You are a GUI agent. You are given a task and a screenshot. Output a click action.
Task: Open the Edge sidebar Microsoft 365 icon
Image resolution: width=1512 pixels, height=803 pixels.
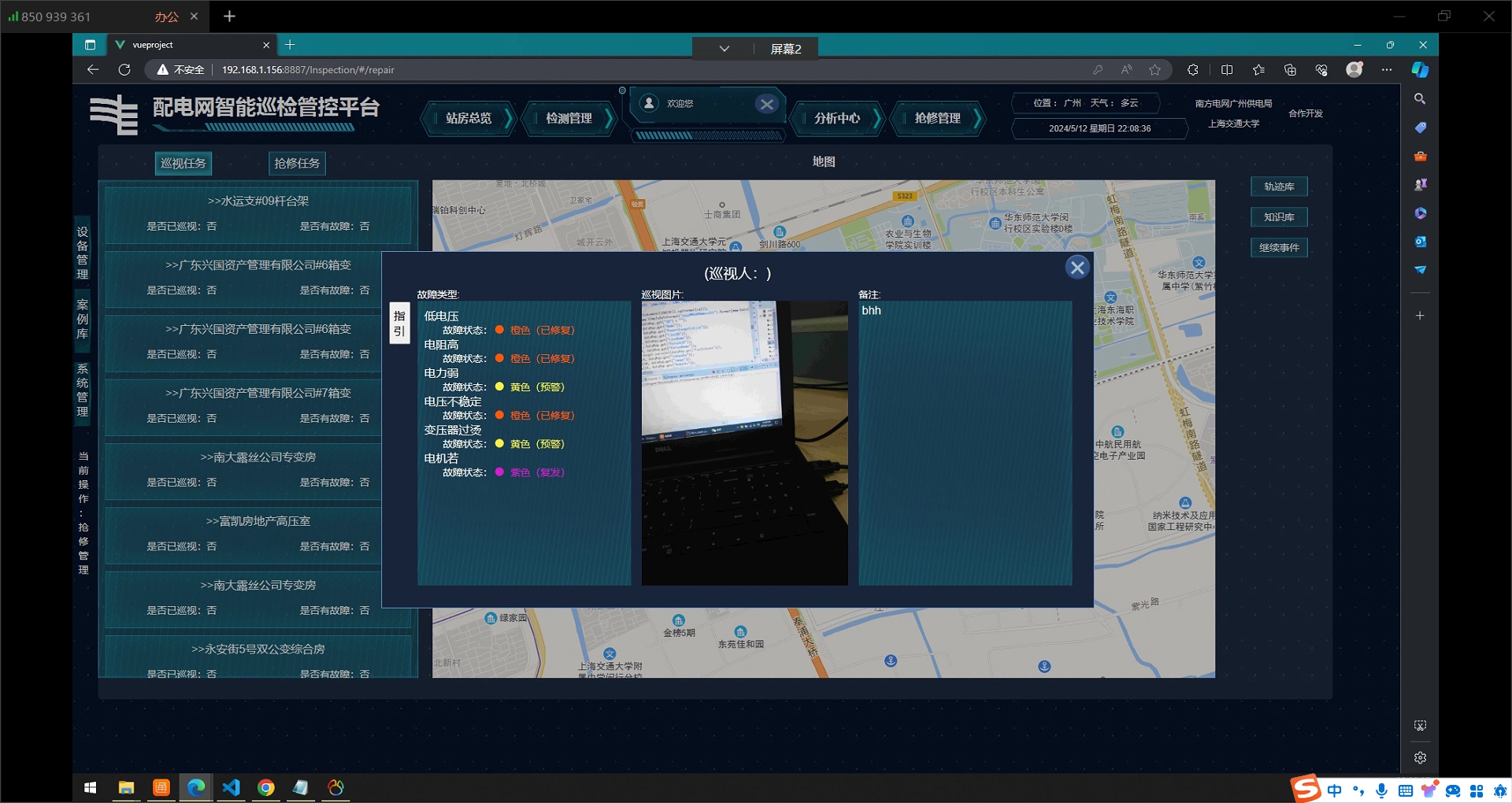tap(1420, 213)
